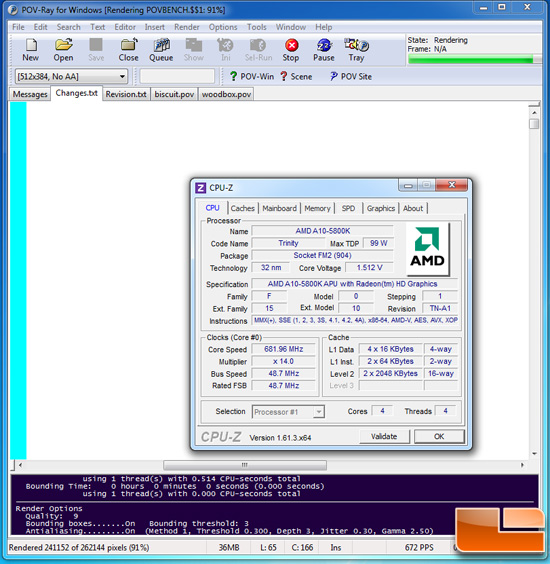Open the Memory tab in CPU-Z
Screen dimensions: 550x564
coord(317,208)
